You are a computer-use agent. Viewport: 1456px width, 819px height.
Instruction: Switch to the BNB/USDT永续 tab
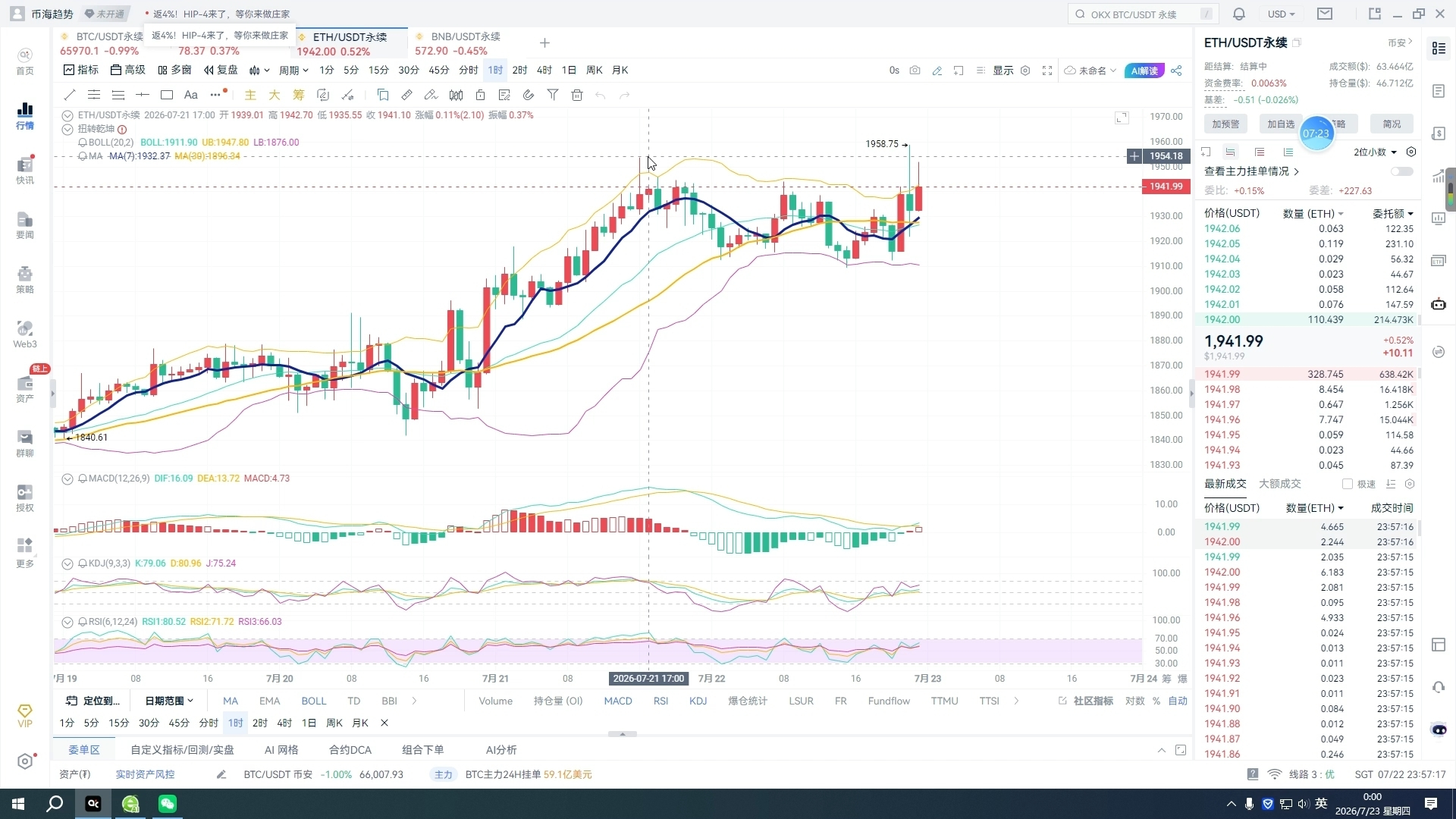(466, 36)
